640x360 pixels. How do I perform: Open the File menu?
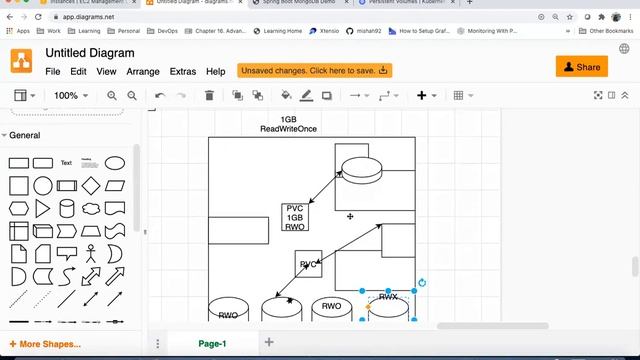pyautogui.click(x=53, y=71)
